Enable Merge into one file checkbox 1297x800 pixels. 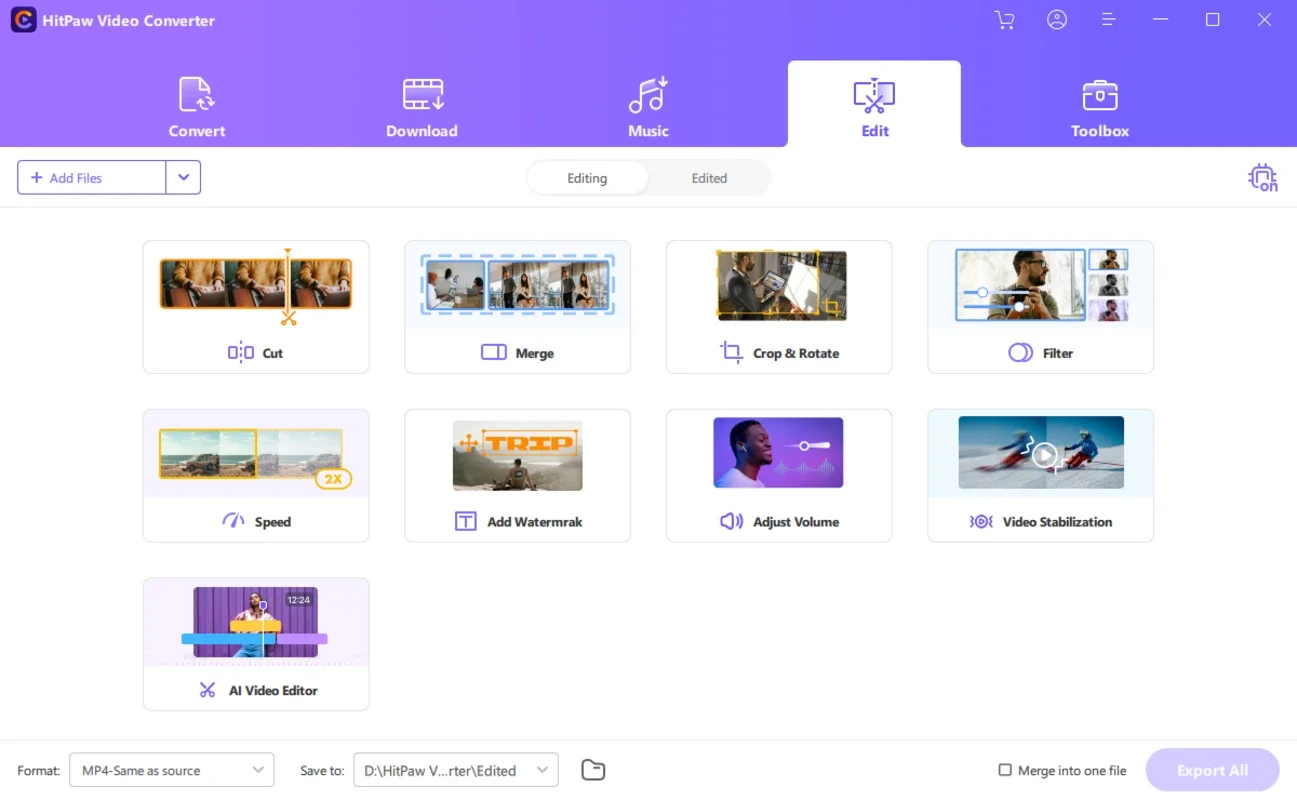[1005, 770]
